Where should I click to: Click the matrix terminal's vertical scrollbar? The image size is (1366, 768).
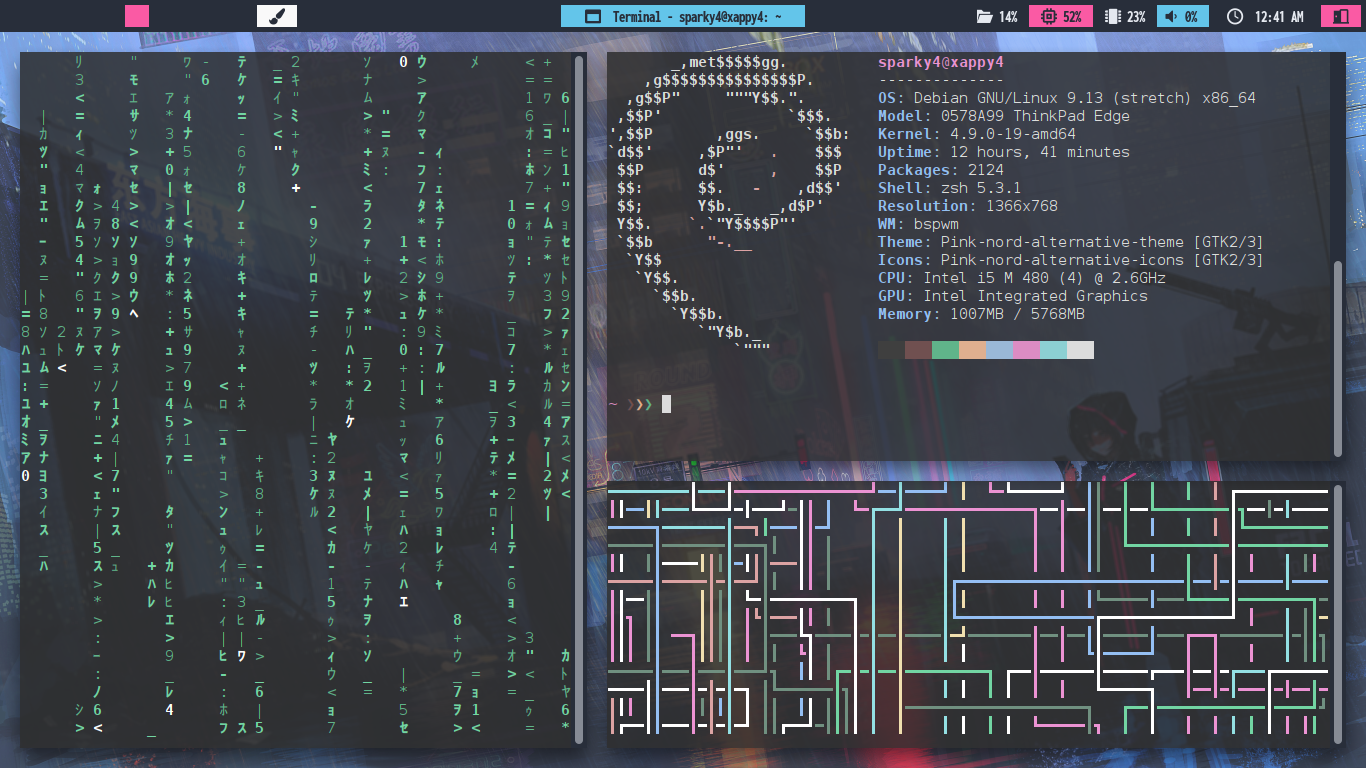(x=579, y=400)
